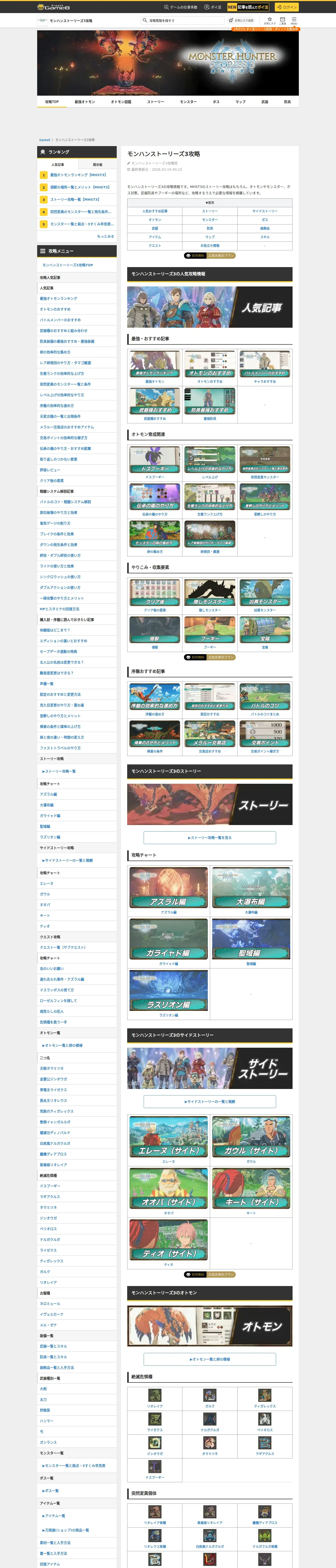Click the お気に入り追加 star icon
The width and height of the screenshot is (336, 1568).
click(231, 20)
